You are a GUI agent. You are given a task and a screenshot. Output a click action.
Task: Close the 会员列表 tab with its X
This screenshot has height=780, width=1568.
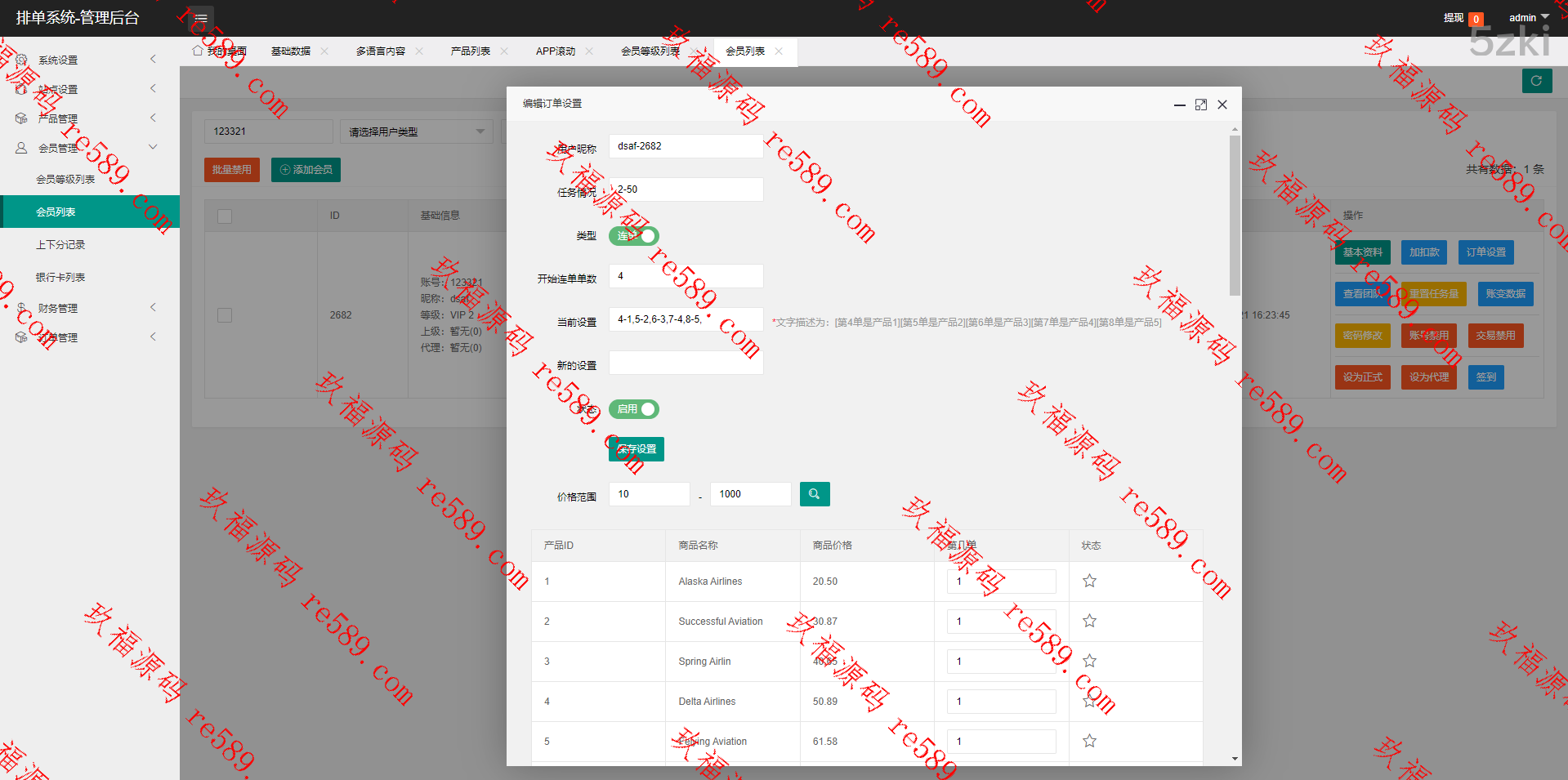[779, 51]
